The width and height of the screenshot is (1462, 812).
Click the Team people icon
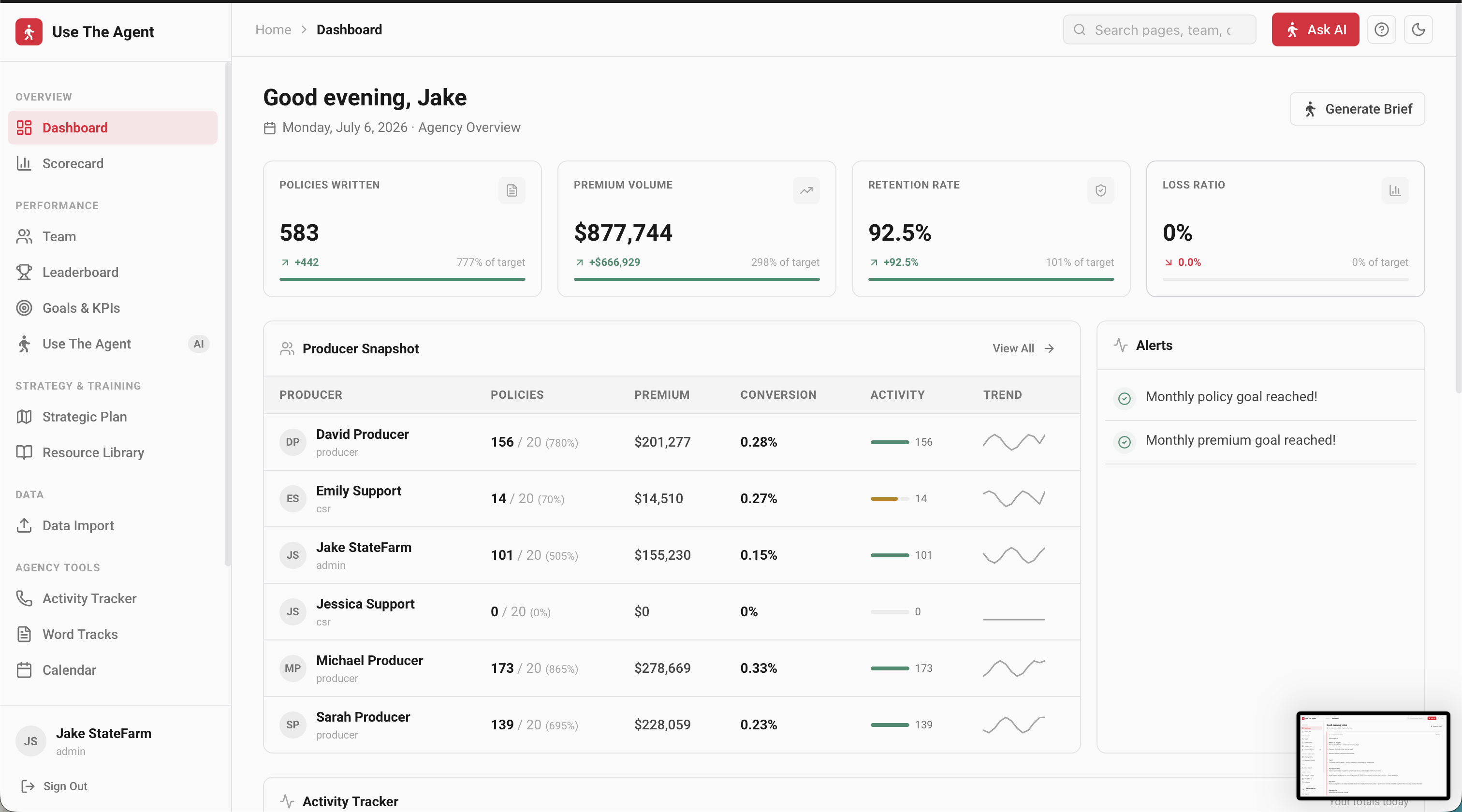point(24,237)
